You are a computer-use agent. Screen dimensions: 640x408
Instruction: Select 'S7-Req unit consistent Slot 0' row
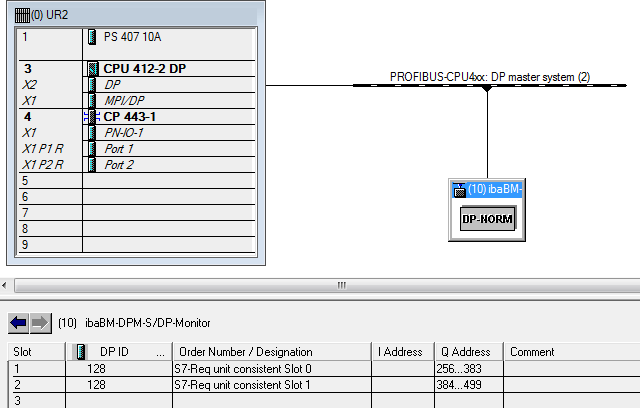coord(324,369)
